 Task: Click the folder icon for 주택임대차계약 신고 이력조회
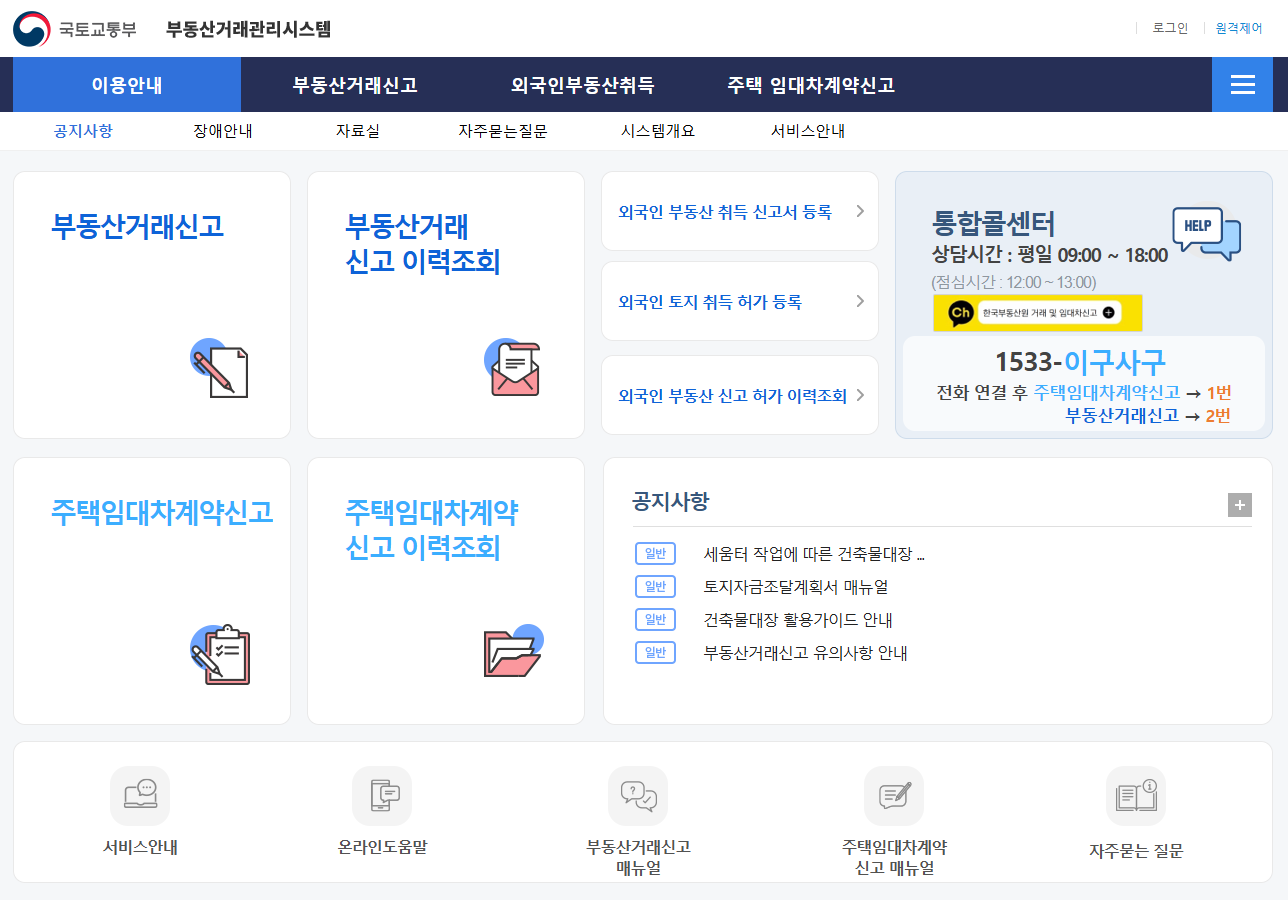513,651
